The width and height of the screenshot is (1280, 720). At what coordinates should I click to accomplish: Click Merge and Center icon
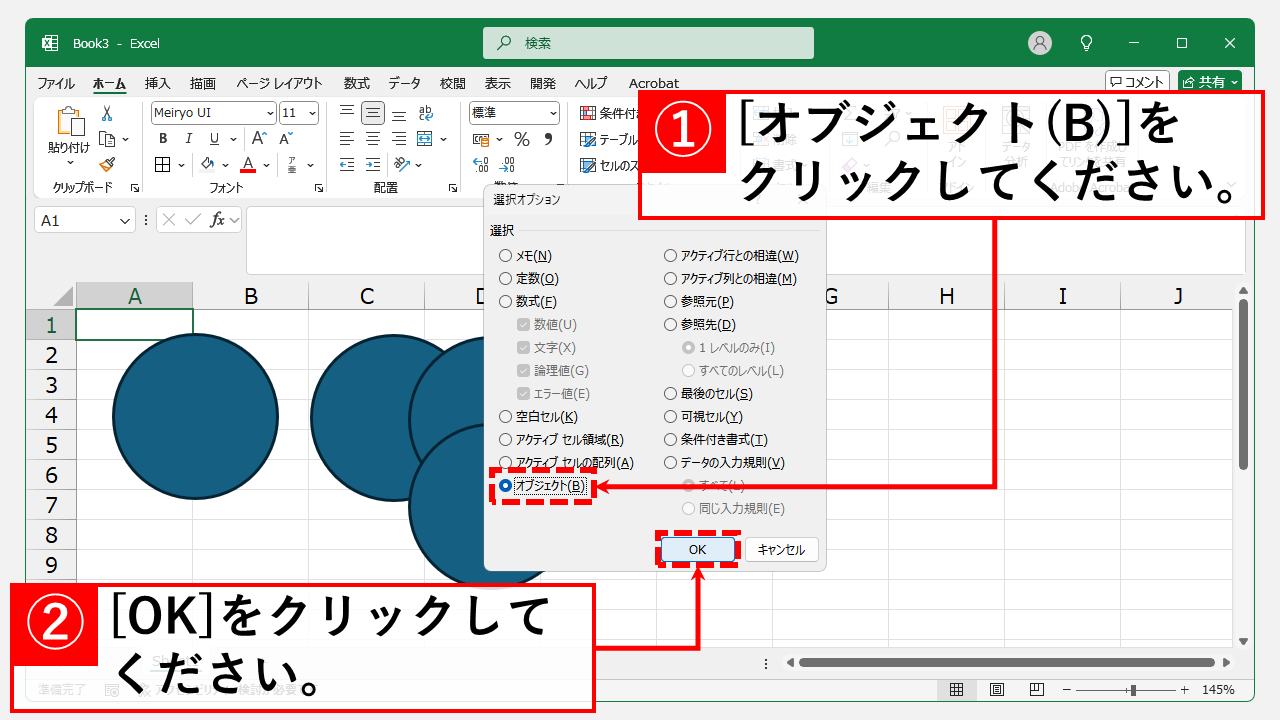pyautogui.click(x=424, y=139)
